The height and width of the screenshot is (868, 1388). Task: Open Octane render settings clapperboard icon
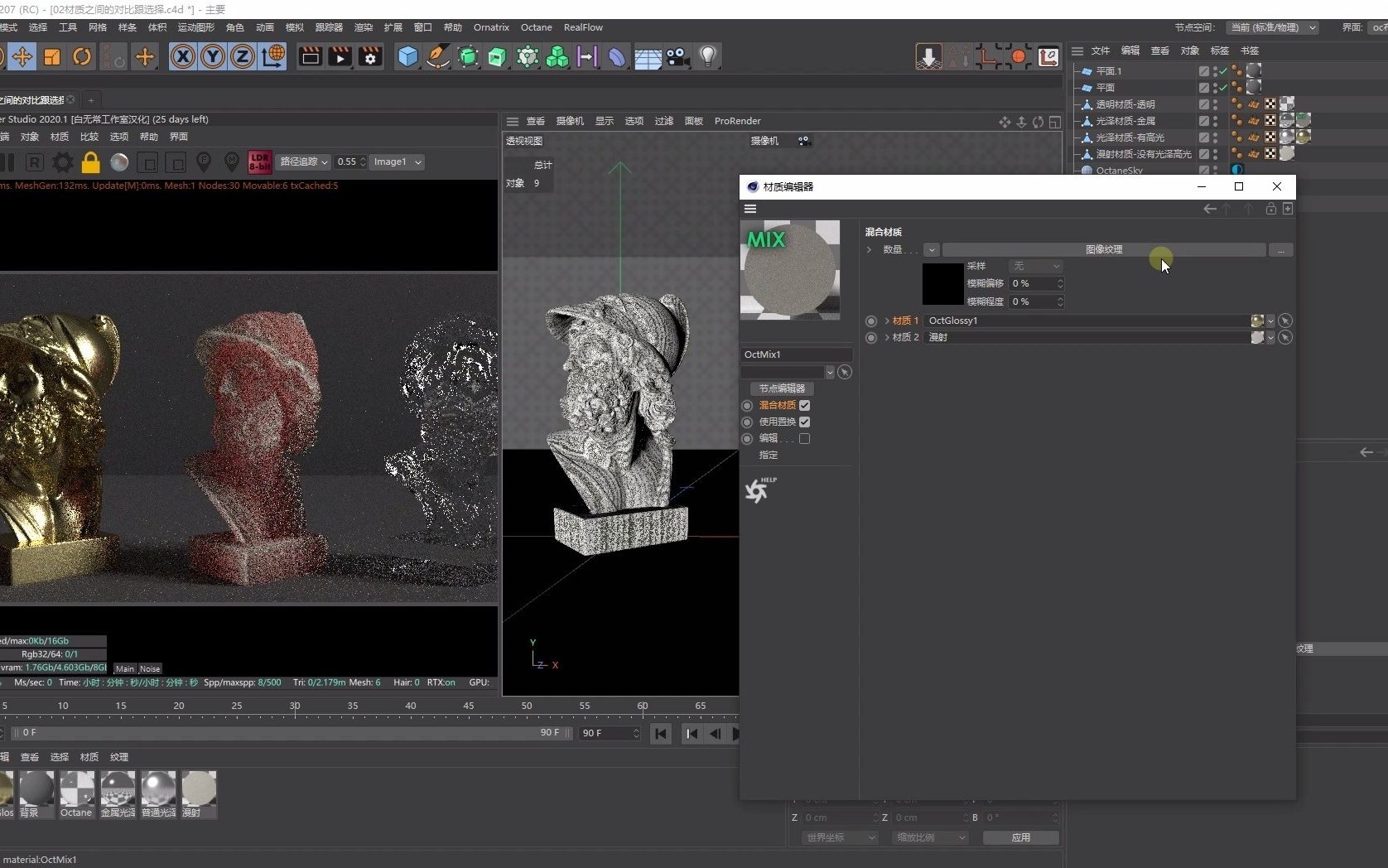[x=370, y=56]
